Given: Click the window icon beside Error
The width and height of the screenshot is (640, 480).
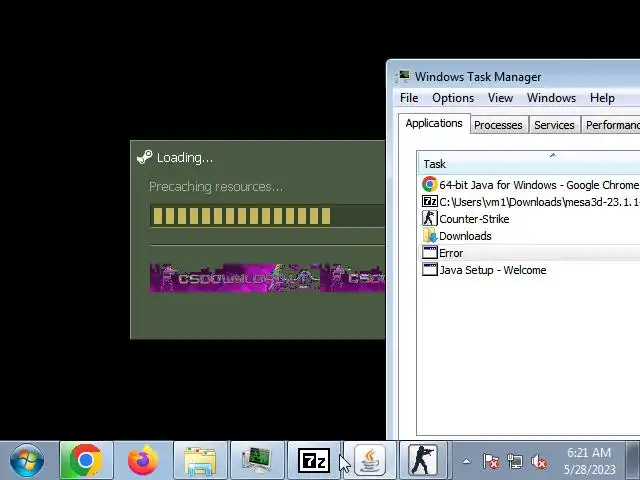Looking at the screenshot, I should 429,252.
